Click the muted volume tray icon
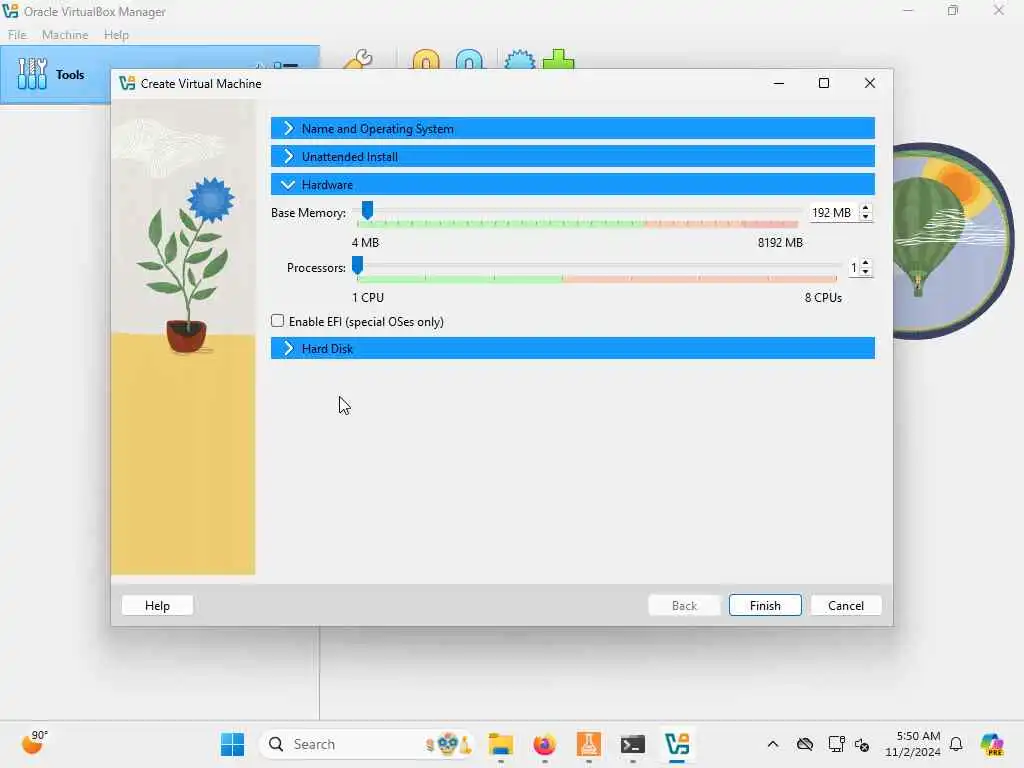The height and width of the screenshot is (768, 1024). [862, 744]
